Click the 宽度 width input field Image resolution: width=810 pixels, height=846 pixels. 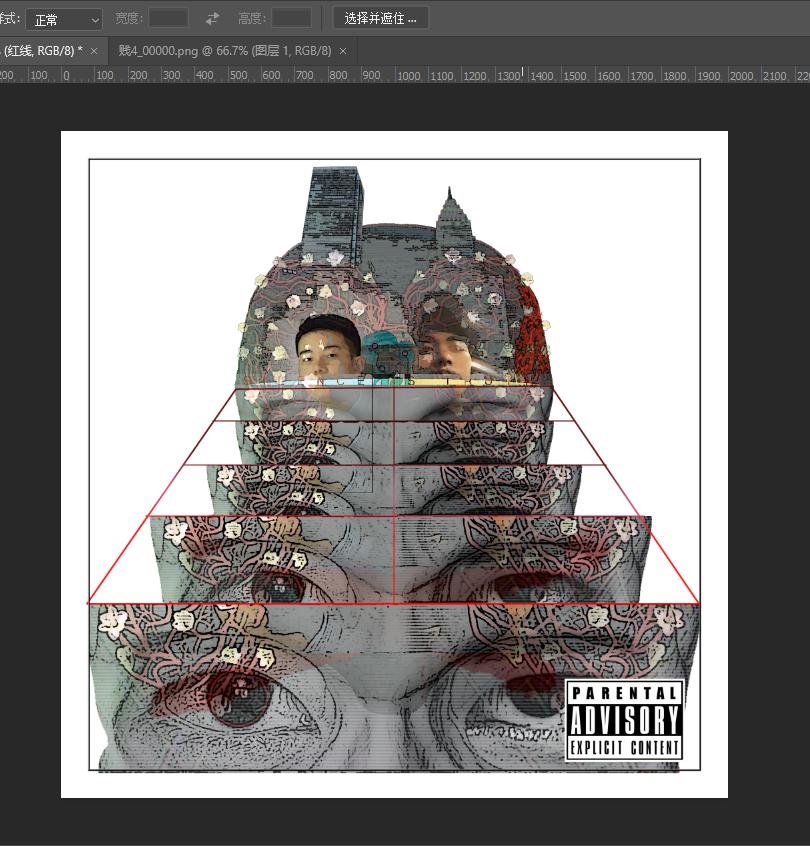168,18
